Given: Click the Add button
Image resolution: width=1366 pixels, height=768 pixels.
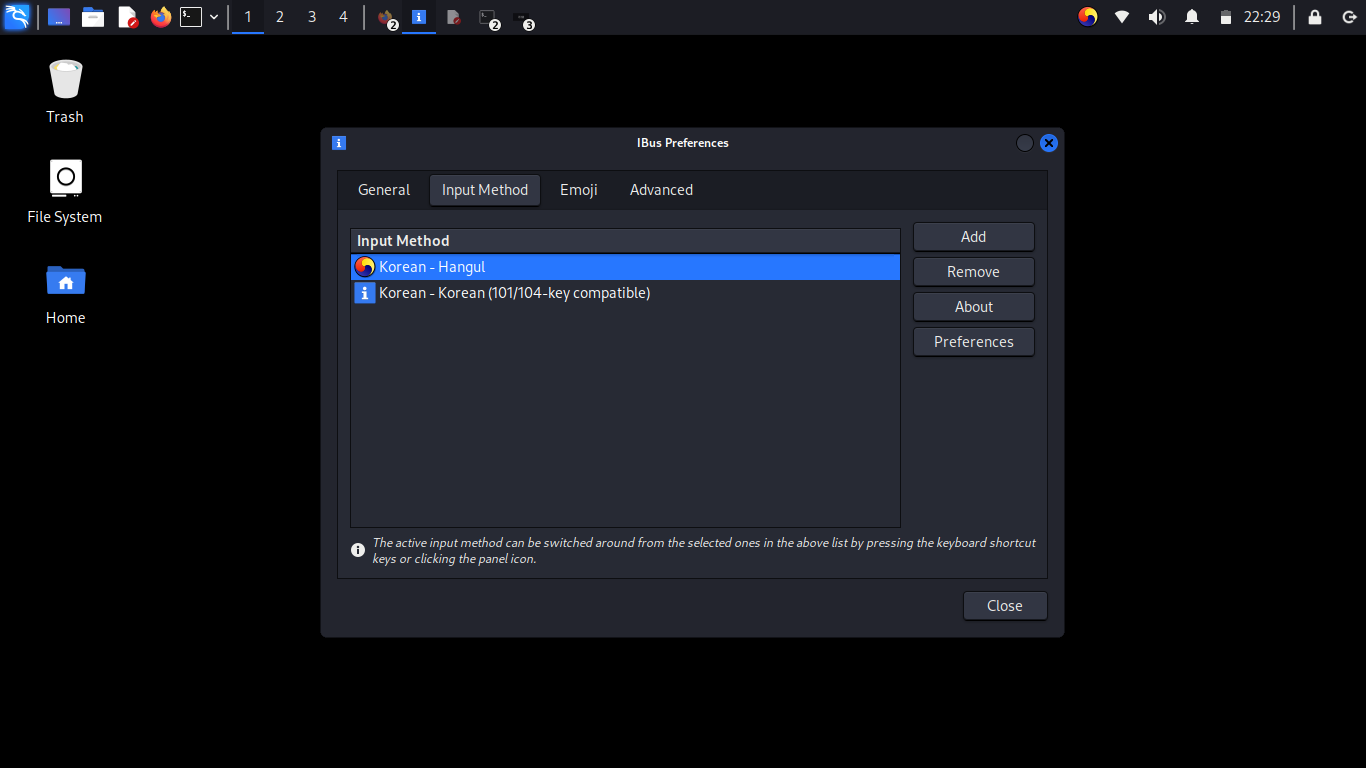Looking at the screenshot, I should coord(974,237).
